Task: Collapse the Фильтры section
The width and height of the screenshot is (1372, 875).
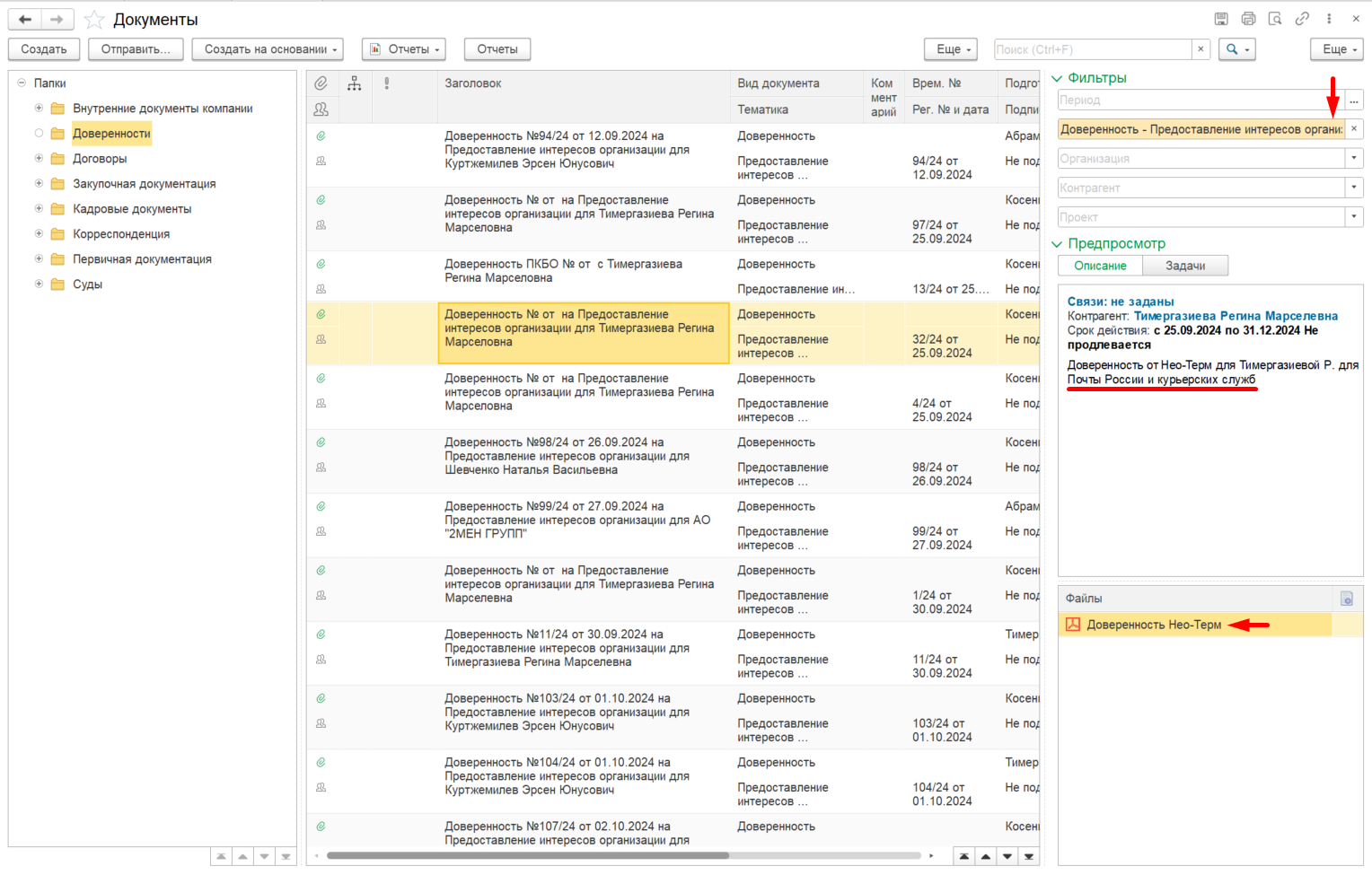Action: pos(1057,78)
